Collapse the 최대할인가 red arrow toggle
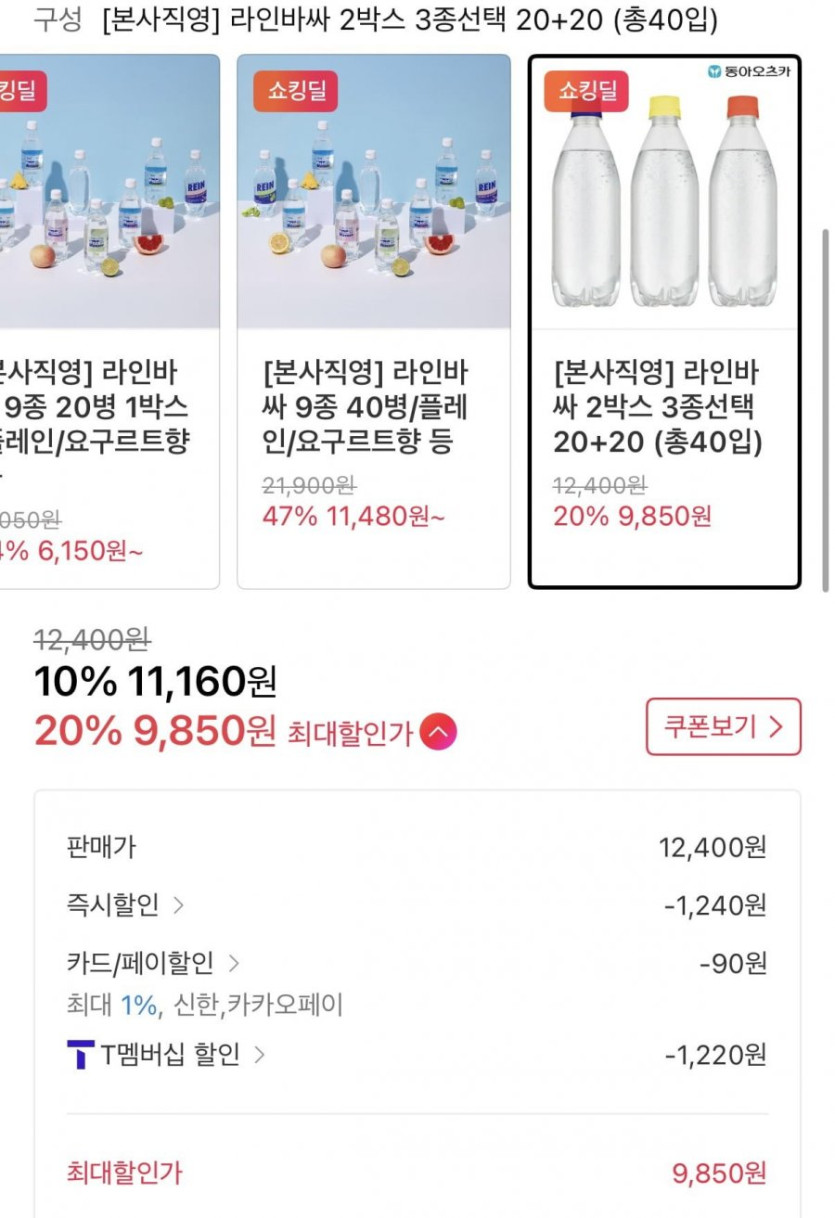The width and height of the screenshot is (835, 1218). coord(439,733)
